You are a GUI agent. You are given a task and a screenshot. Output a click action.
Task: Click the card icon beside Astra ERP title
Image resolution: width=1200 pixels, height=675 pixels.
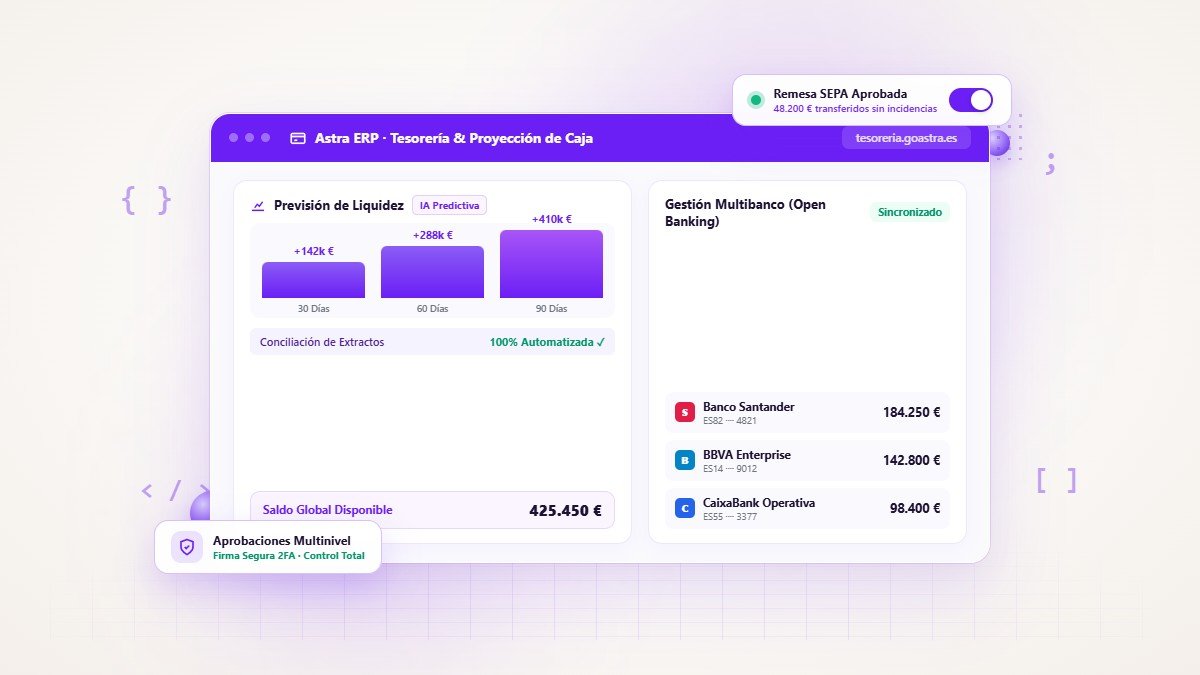298,138
